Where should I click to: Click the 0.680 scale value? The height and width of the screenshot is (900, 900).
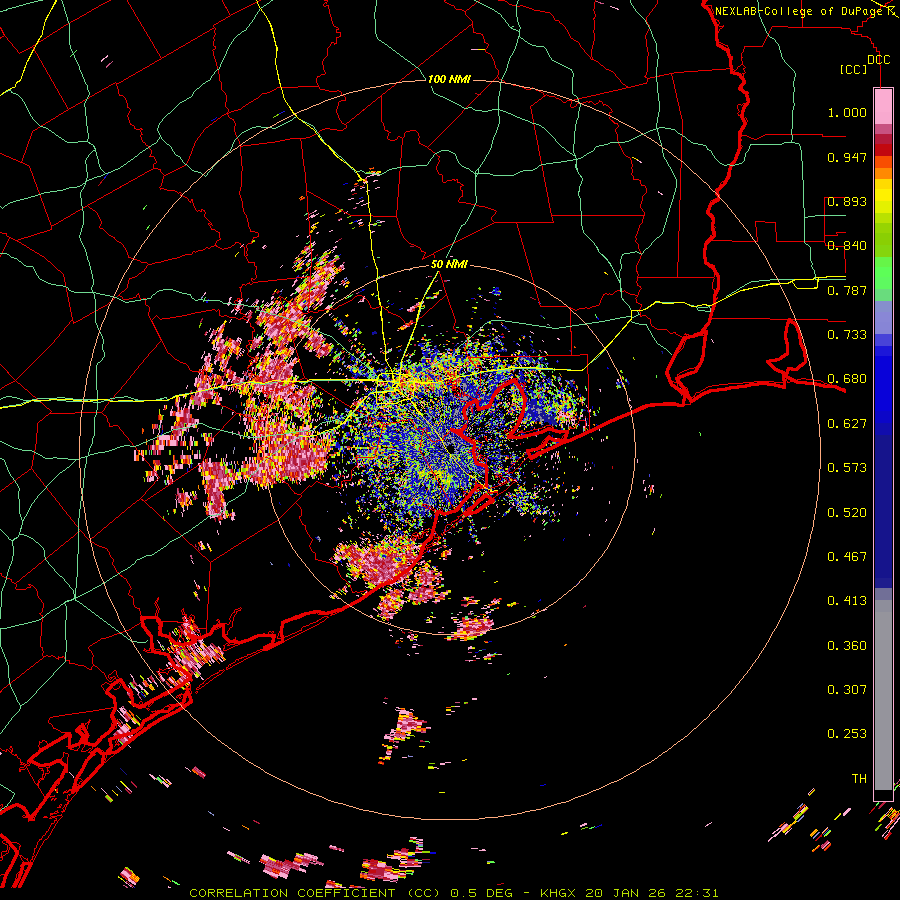click(847, 379)
